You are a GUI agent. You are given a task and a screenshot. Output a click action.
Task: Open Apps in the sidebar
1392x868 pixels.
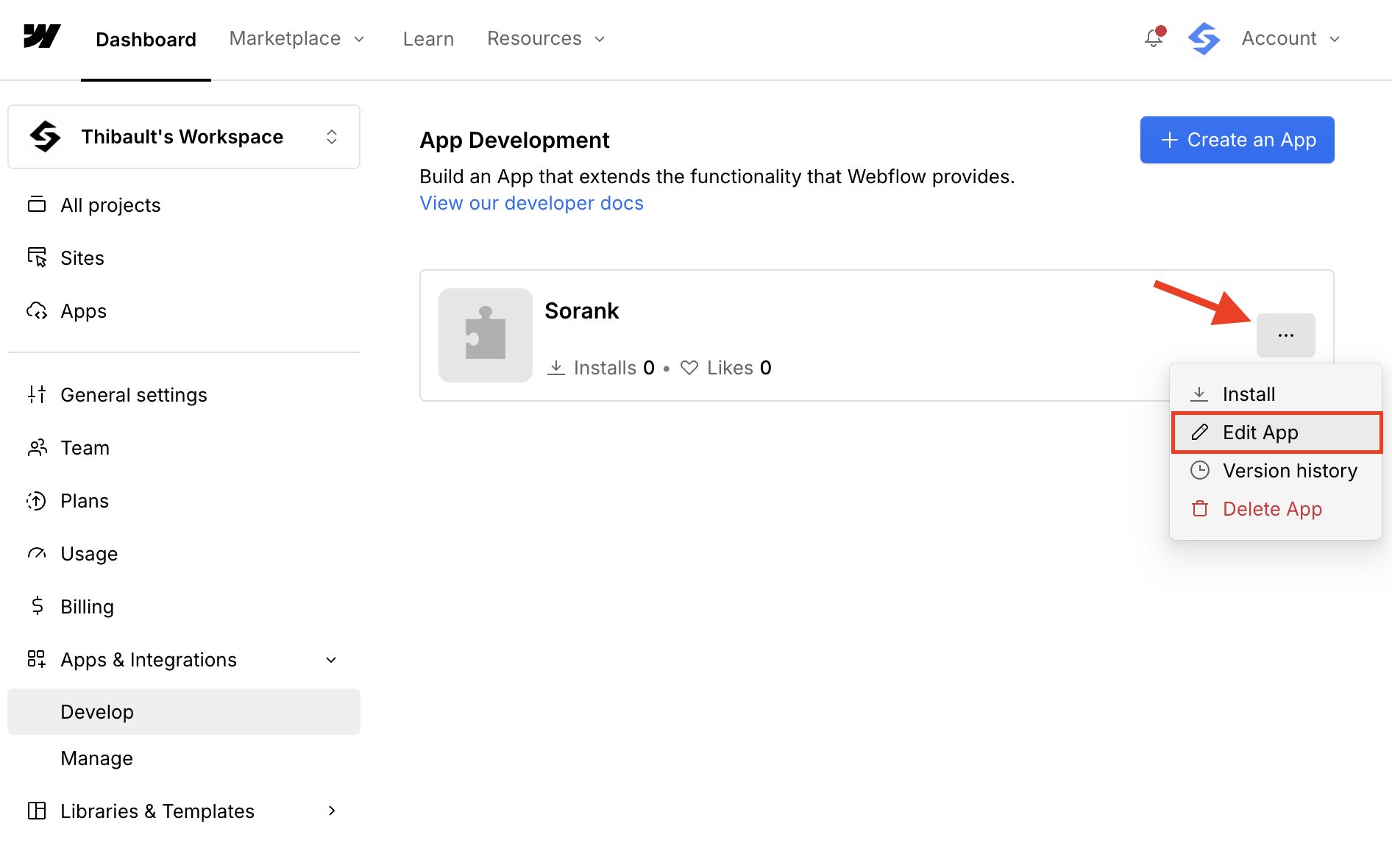pyautogui.click(x=184, y=310)
